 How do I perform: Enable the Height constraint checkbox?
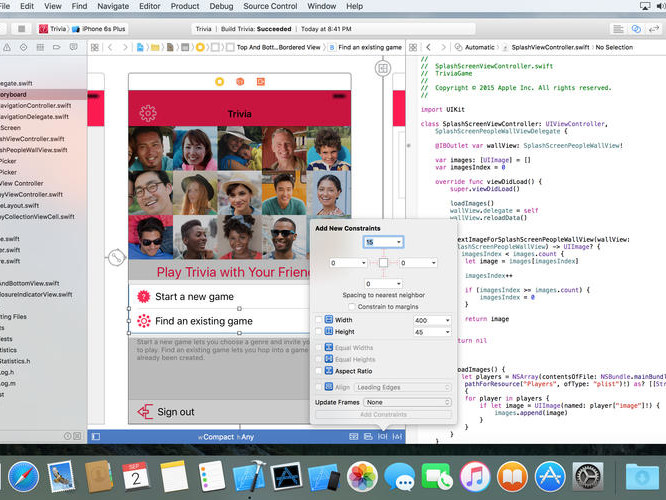(319, 331)
